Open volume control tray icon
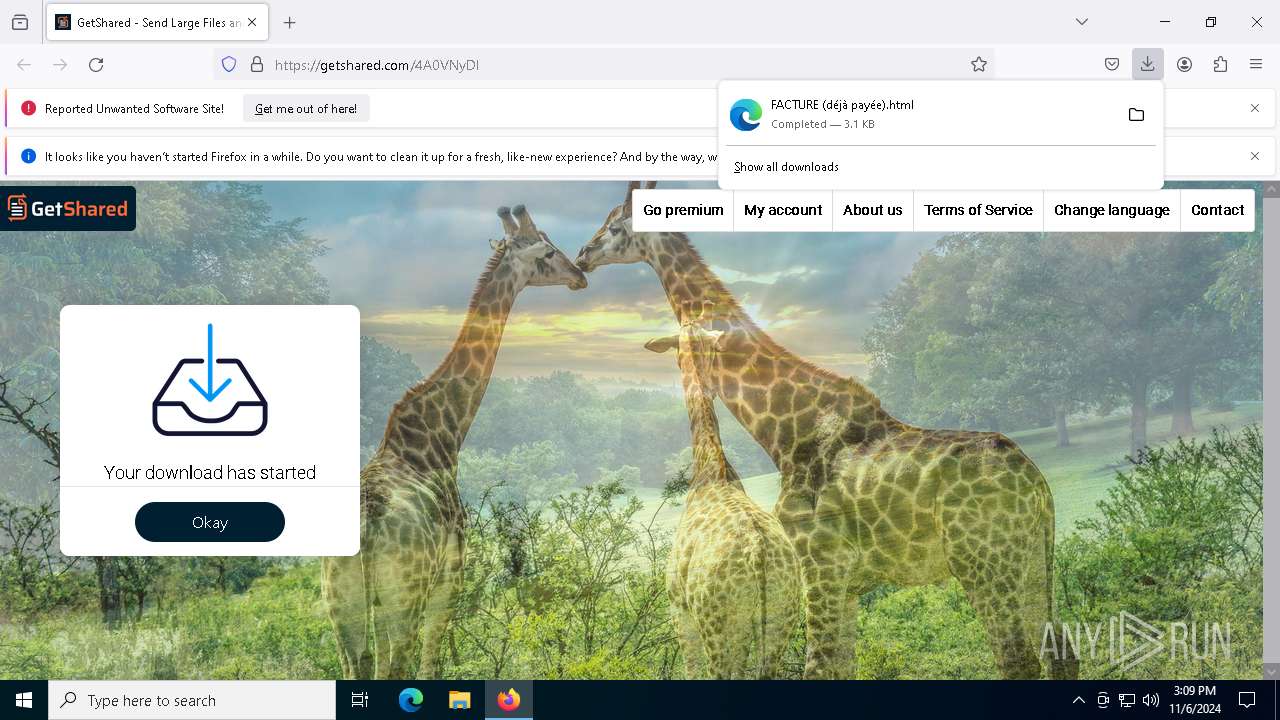 point(1151,700)
